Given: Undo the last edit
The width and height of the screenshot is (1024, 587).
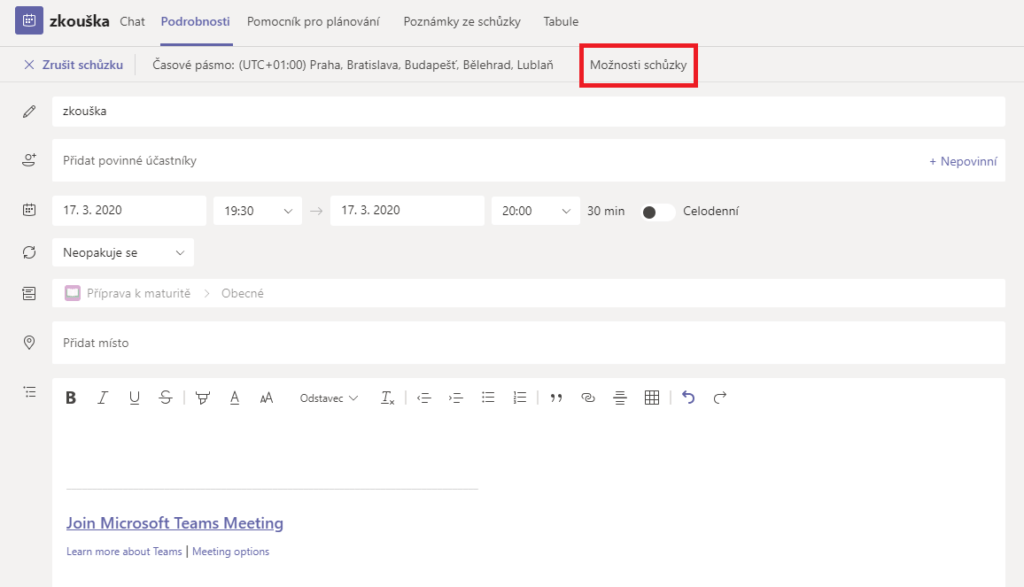Looking at the screenshot, I should coord(688,398).
